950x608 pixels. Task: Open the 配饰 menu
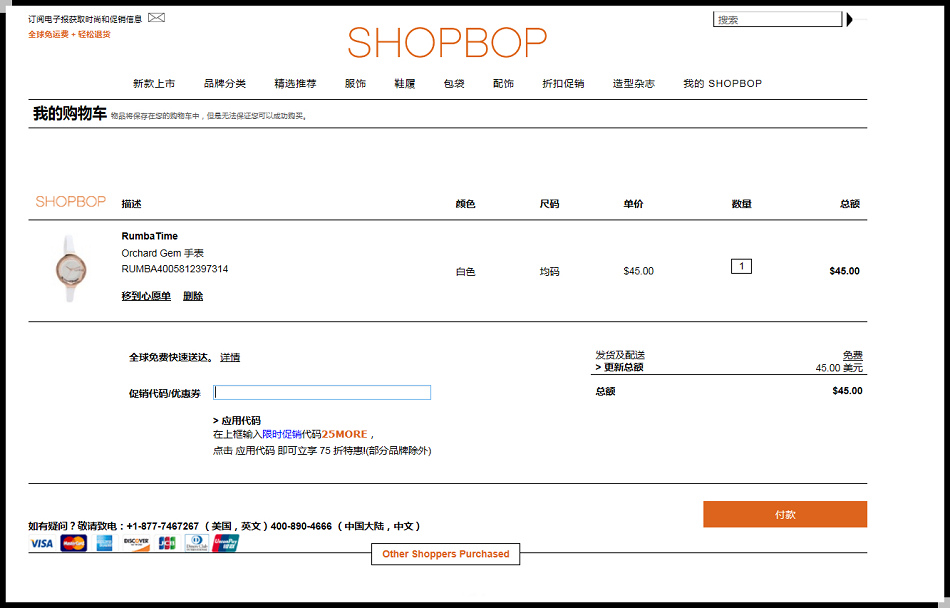(503, 84)
